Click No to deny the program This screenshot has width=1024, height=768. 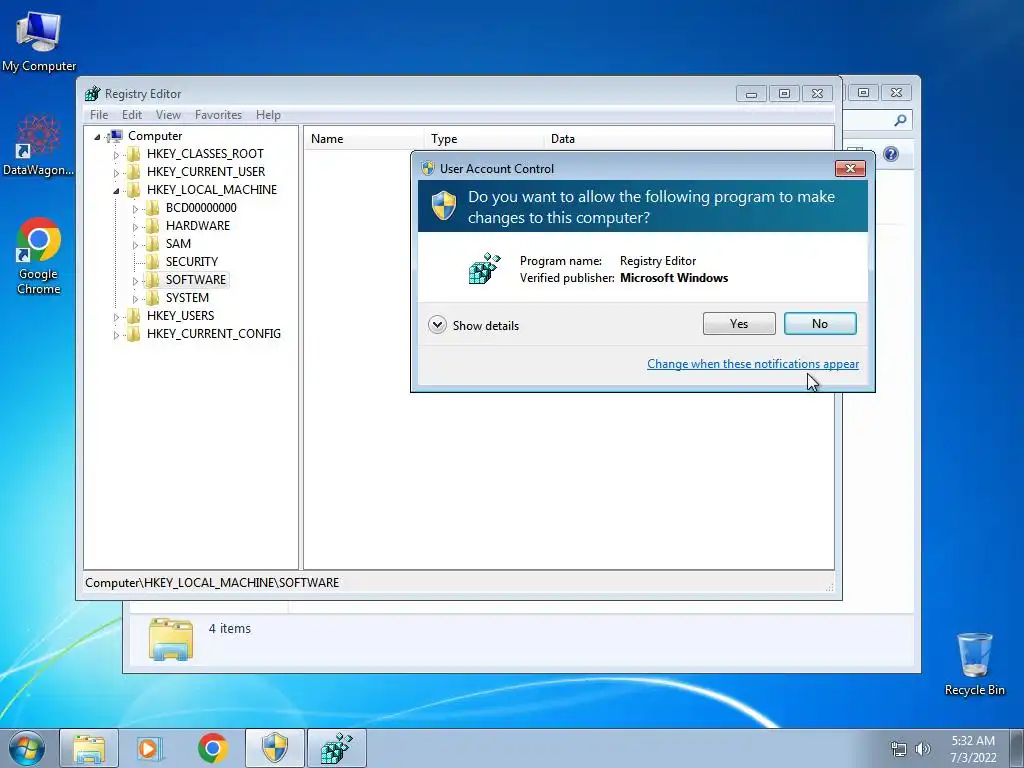820,323
